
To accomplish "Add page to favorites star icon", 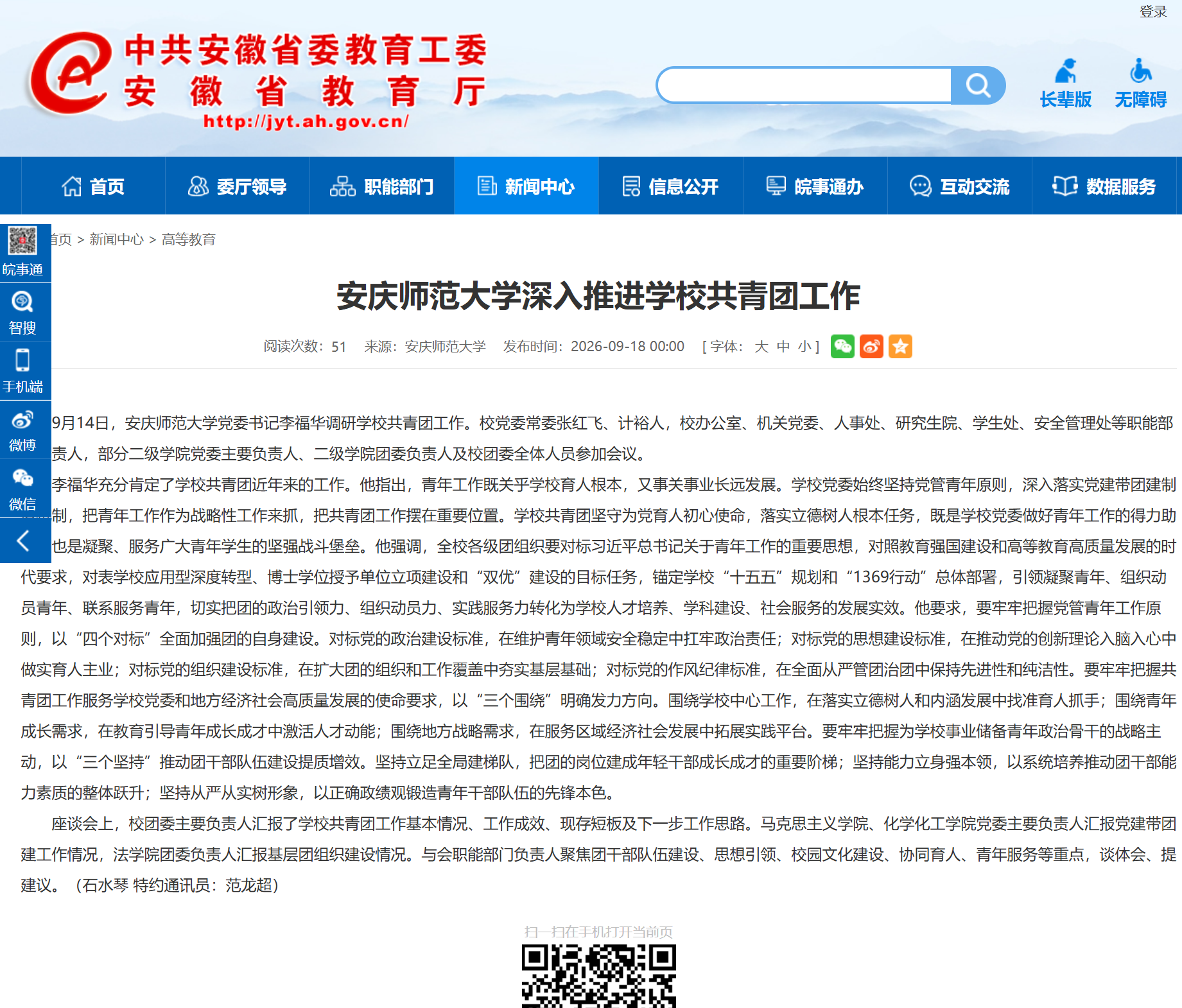I will (900, 347).
